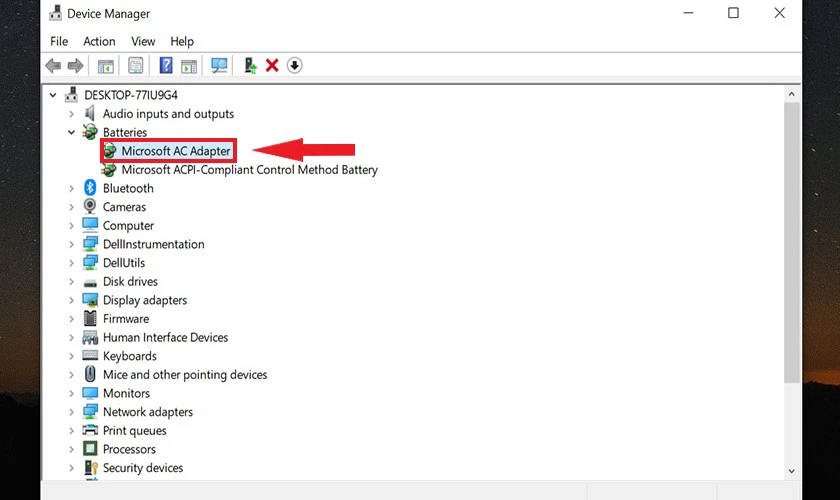The width and height of the screenshot is (840, 500).
Task: Click the Cameras webcam icon
Action: [90, 206]
